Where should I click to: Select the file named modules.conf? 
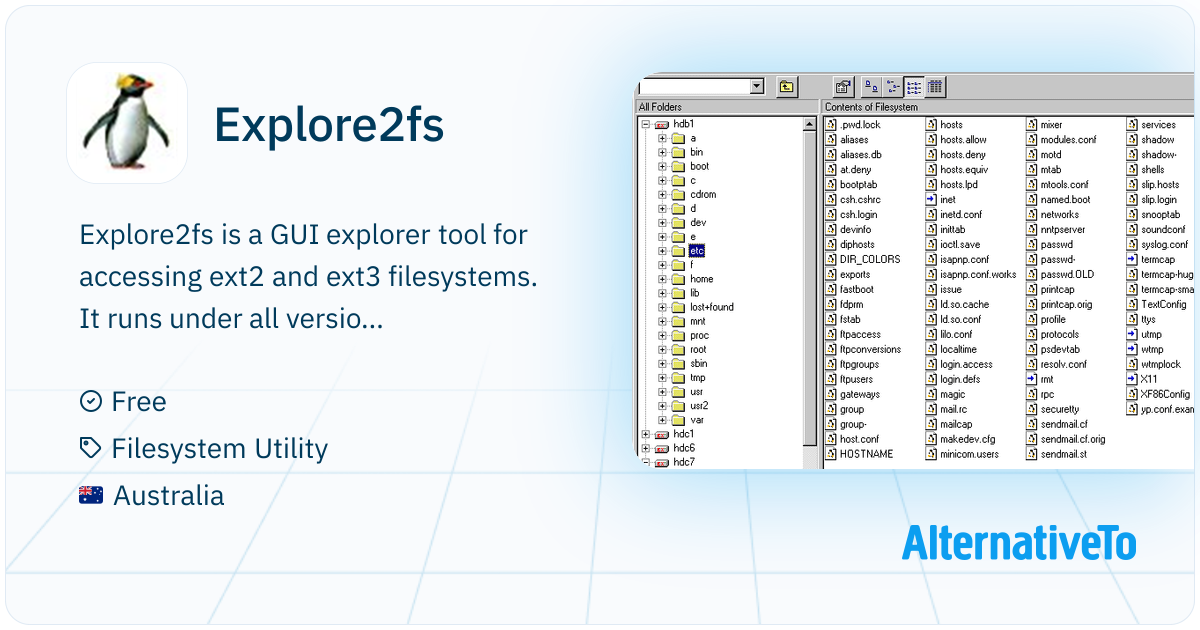coord(1068,140)
